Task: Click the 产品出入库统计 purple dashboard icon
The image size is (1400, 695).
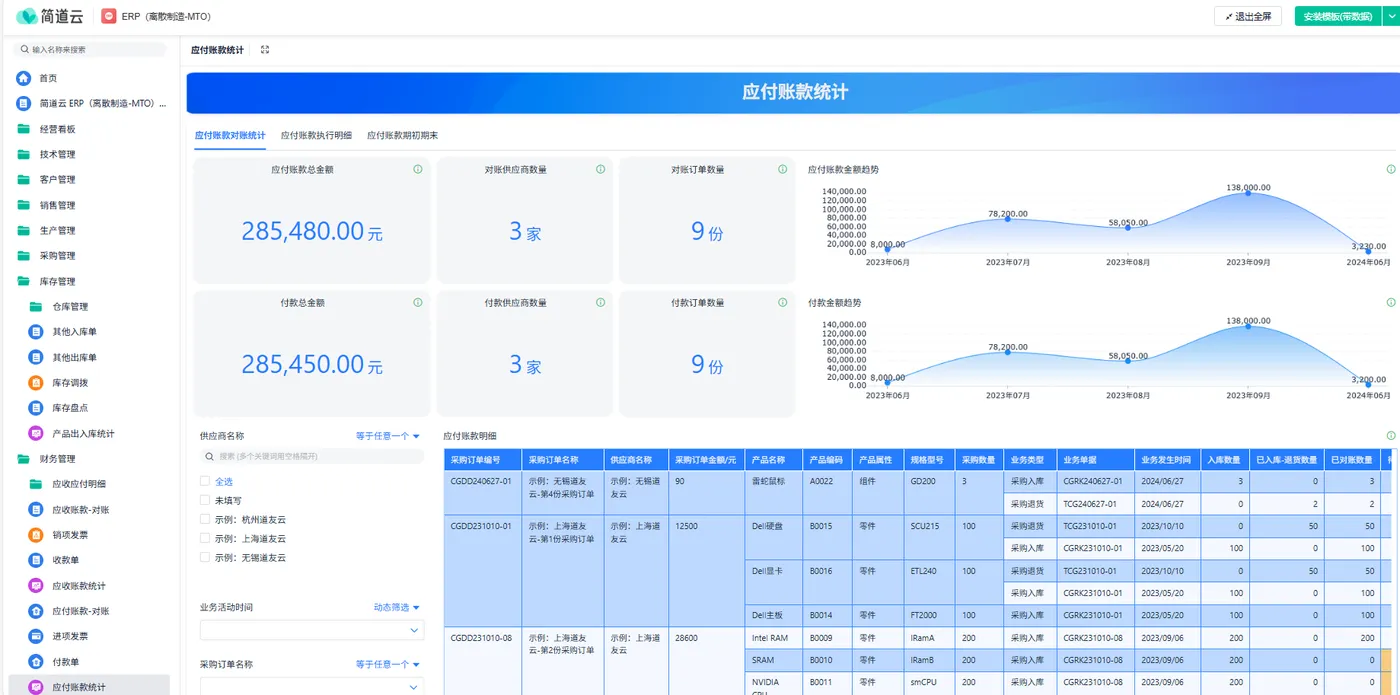Action: [36, 434]
